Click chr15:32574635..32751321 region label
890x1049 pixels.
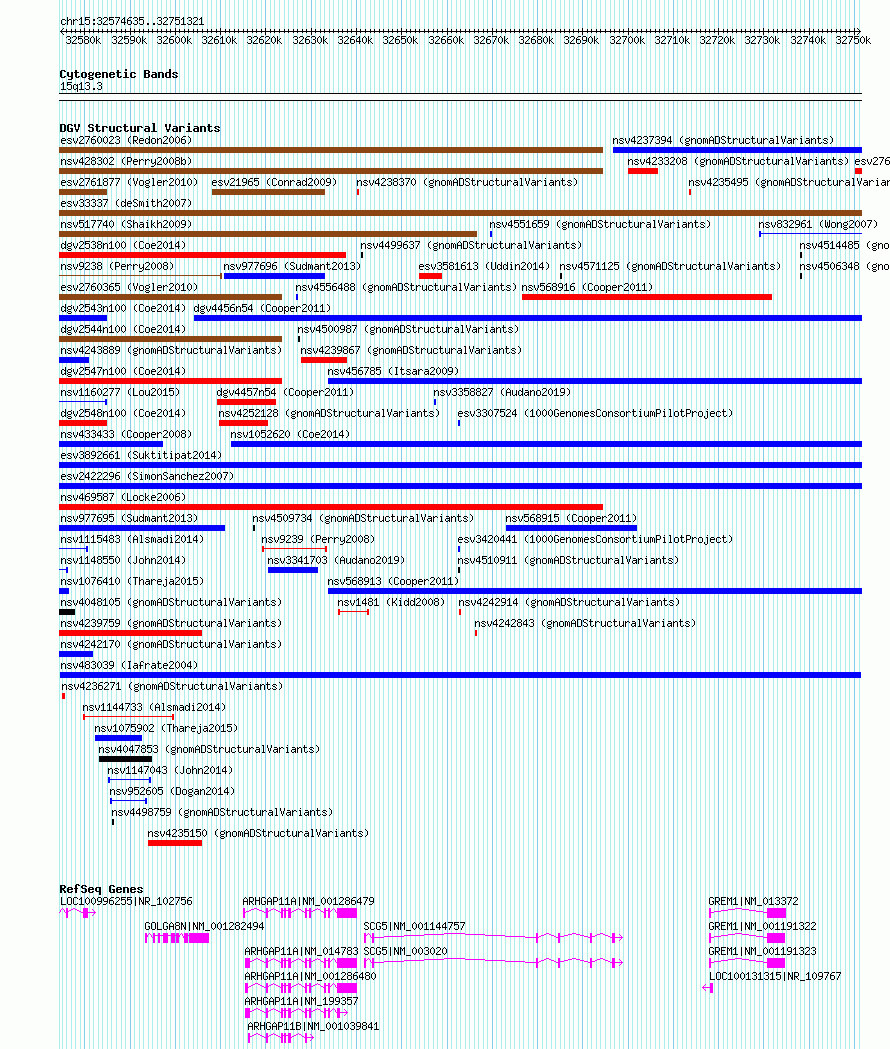[x=132, y=21]
